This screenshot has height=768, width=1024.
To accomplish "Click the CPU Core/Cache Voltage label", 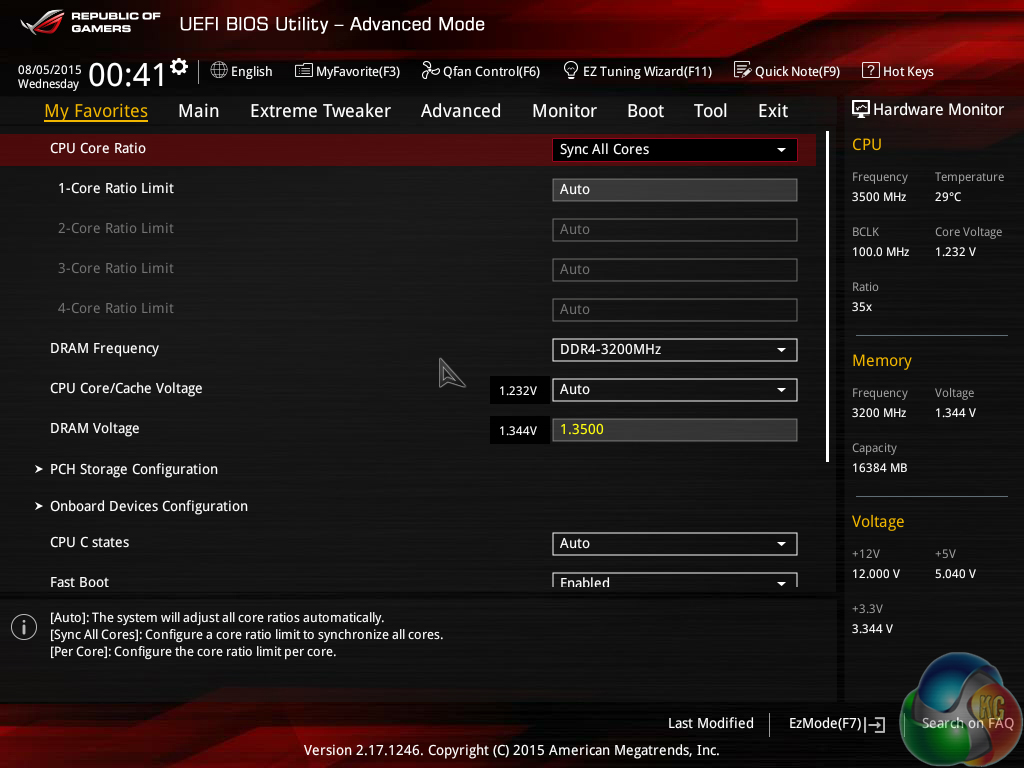I will coord(126,389).
